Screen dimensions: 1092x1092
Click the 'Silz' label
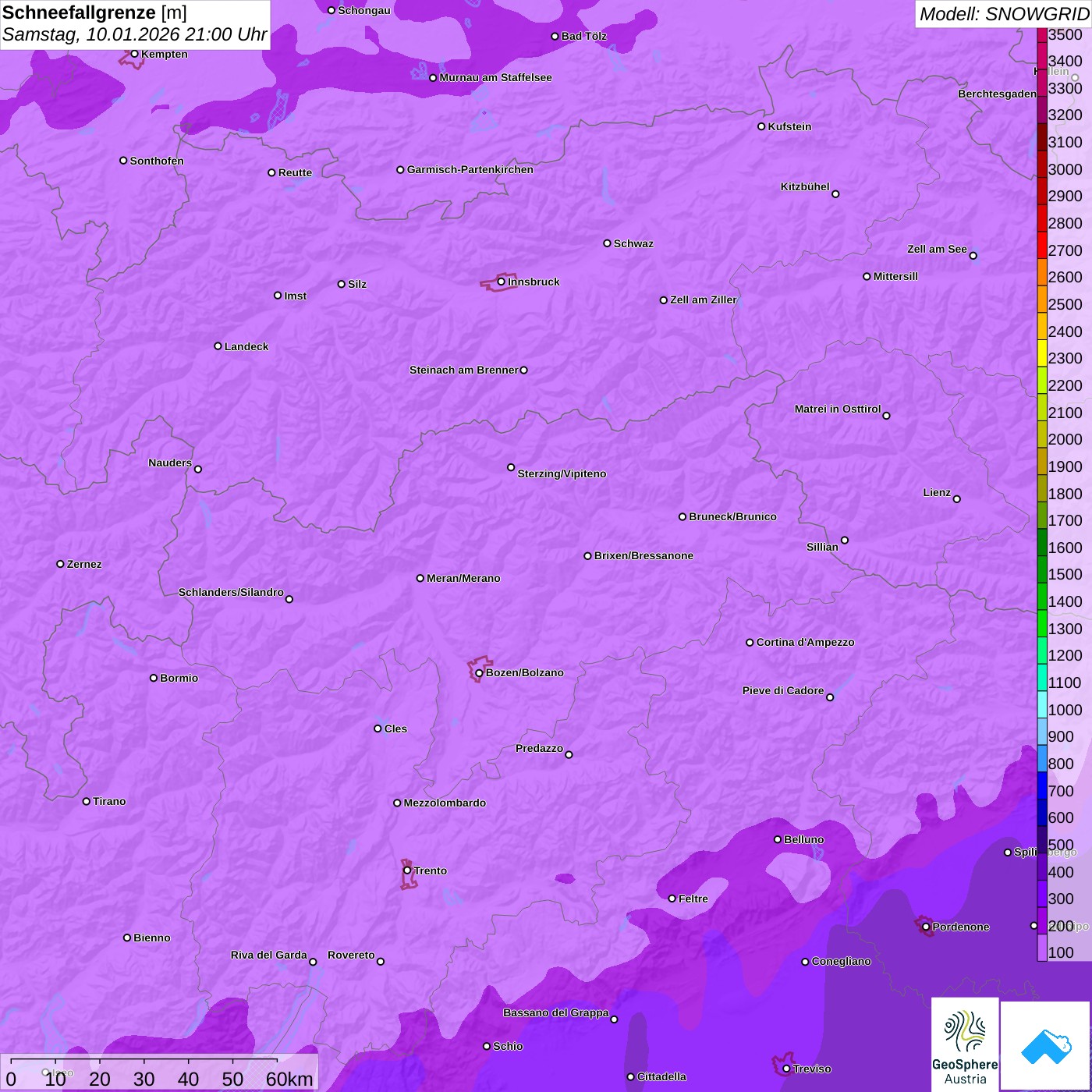coord(357,284)
